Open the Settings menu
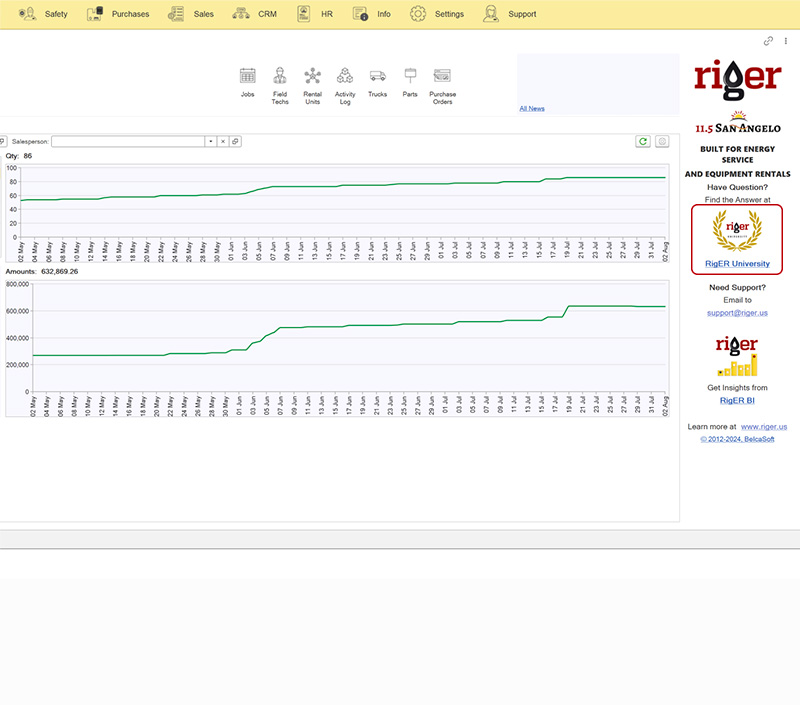The image size is (800, 705). point(437,14)
